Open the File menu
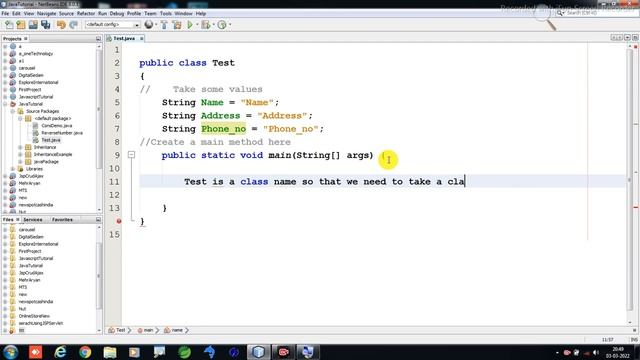The width and height of the screenshot is (640, 360). tap(5, 13)
